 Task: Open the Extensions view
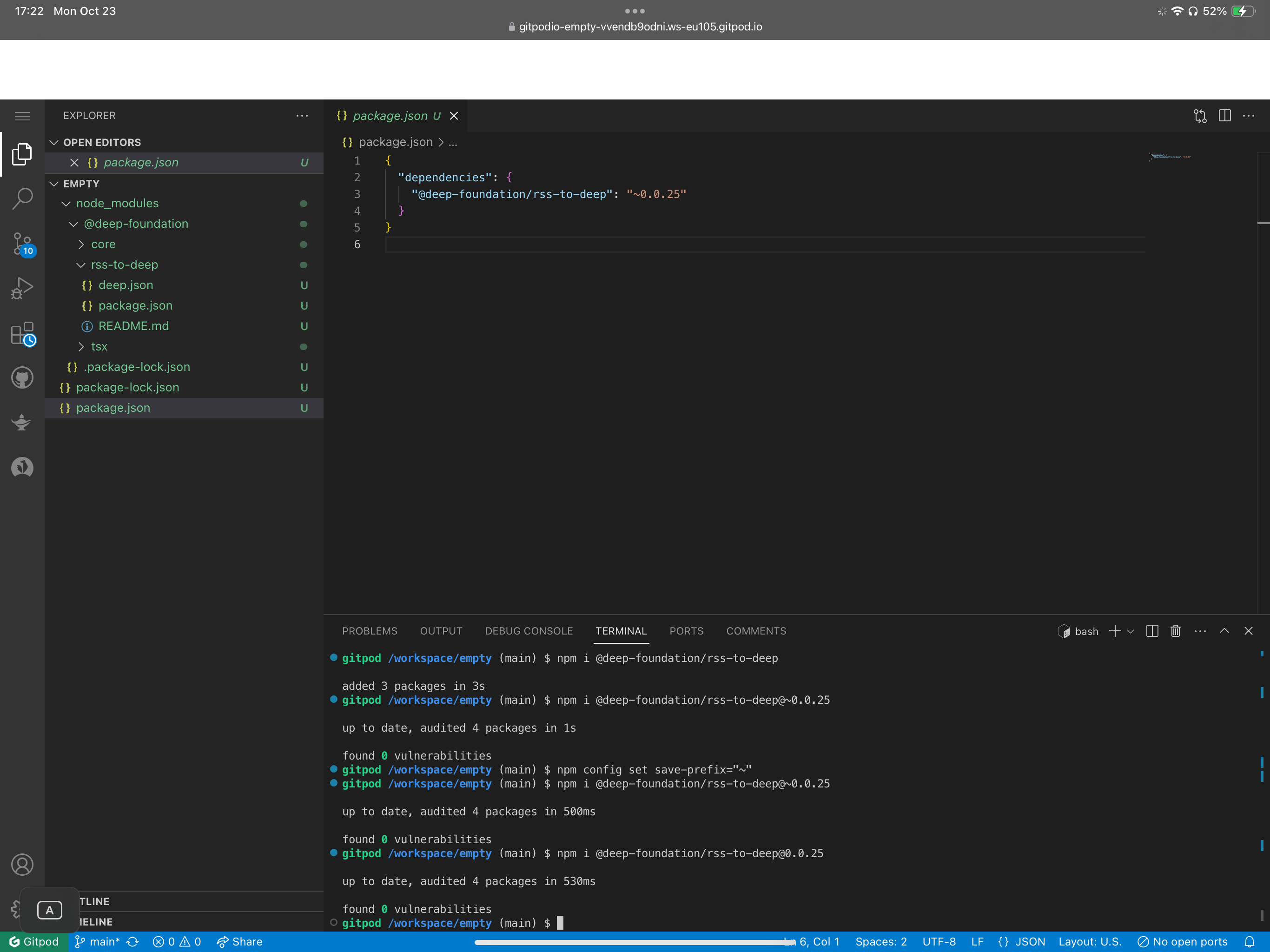(x=22, y=333)
